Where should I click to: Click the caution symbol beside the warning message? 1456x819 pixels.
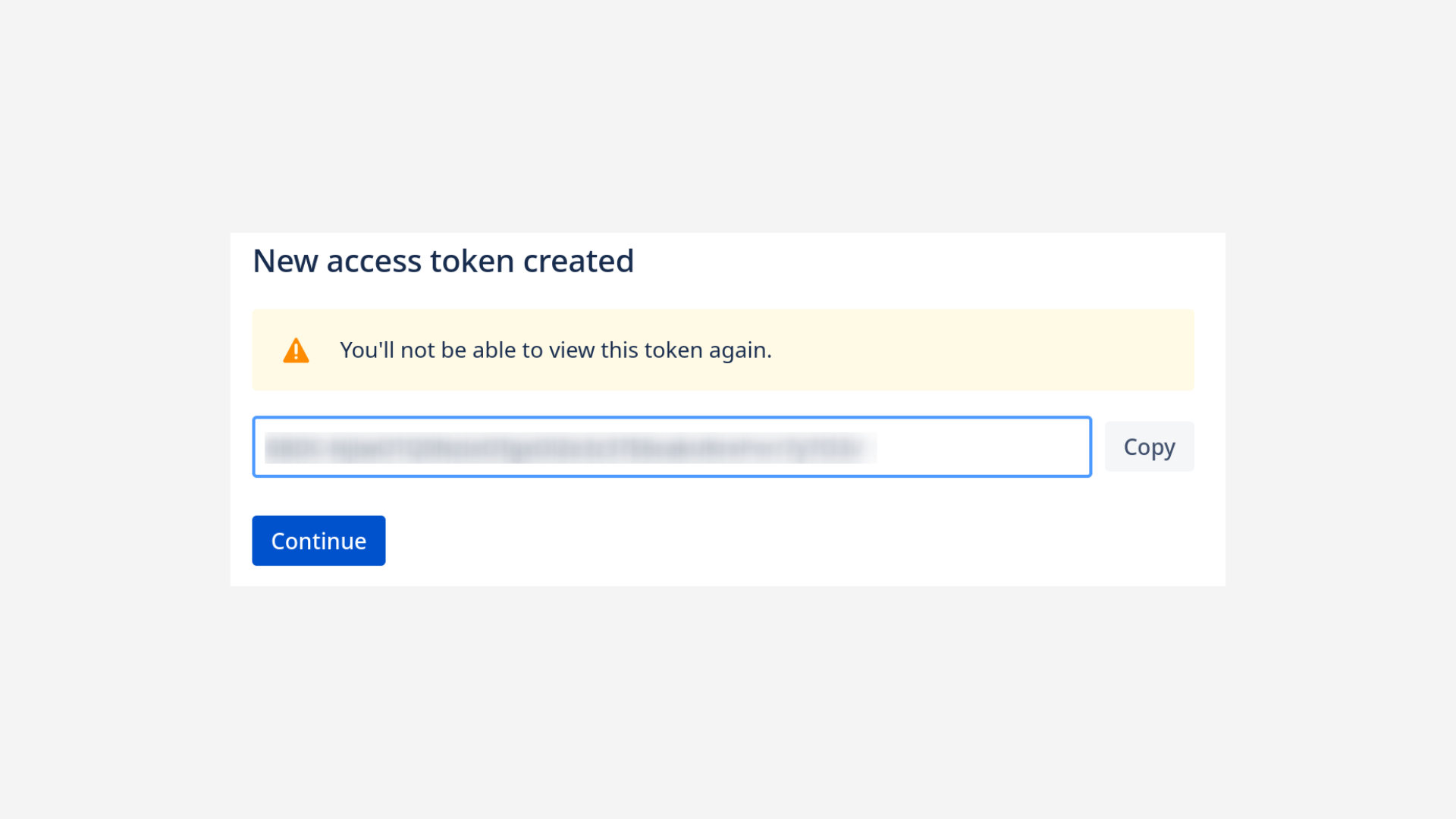(297, 350)
